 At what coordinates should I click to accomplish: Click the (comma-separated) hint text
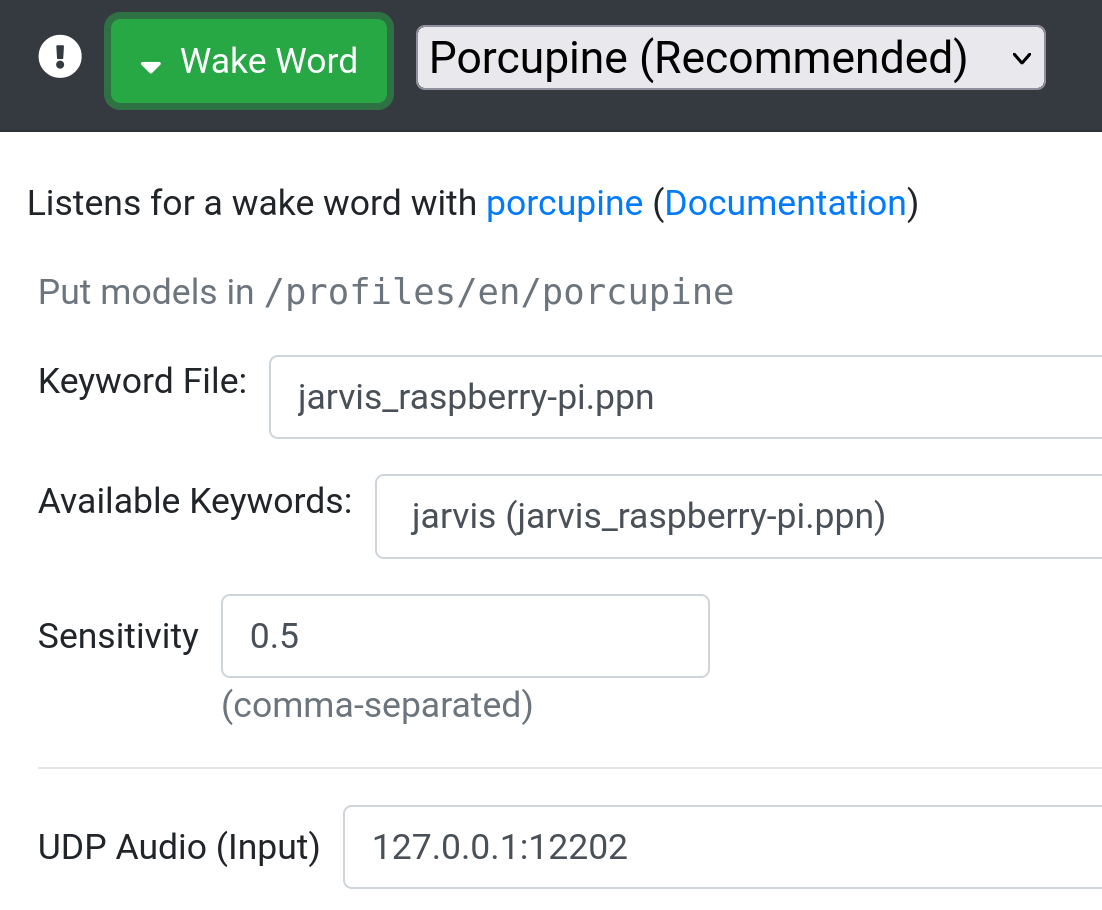pos(378,705)
